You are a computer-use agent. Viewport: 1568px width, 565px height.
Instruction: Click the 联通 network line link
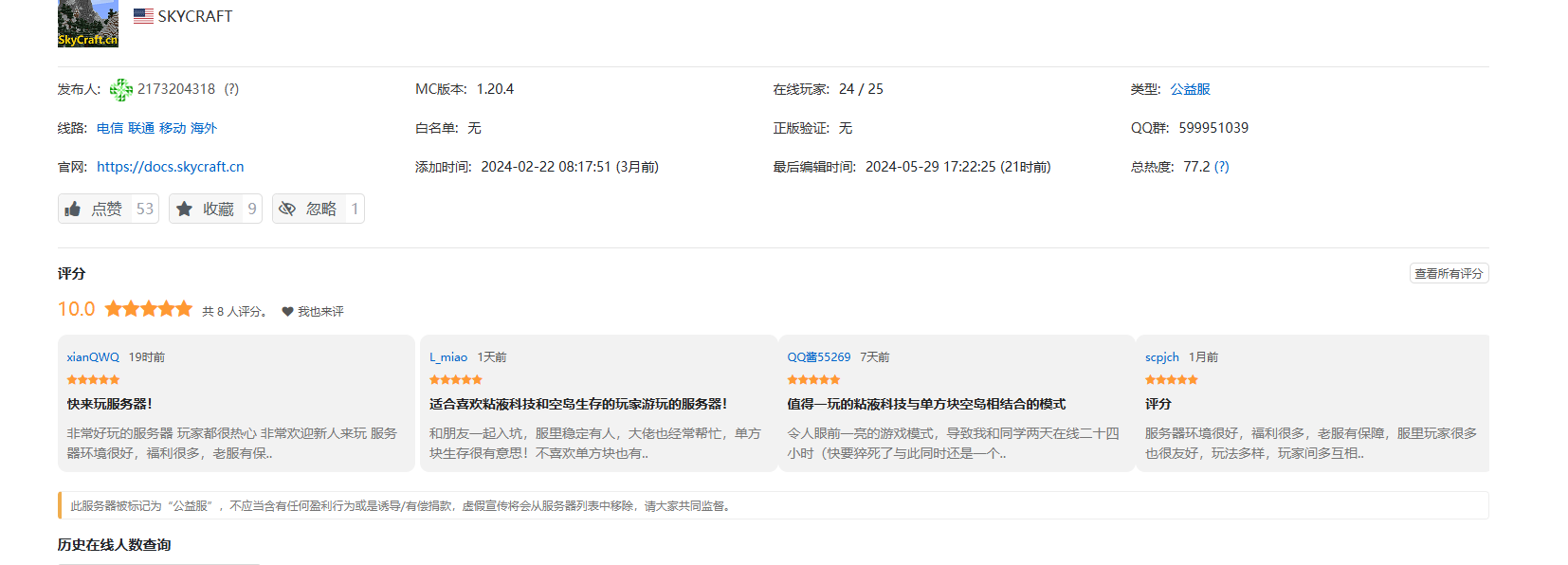pos(141,128)
